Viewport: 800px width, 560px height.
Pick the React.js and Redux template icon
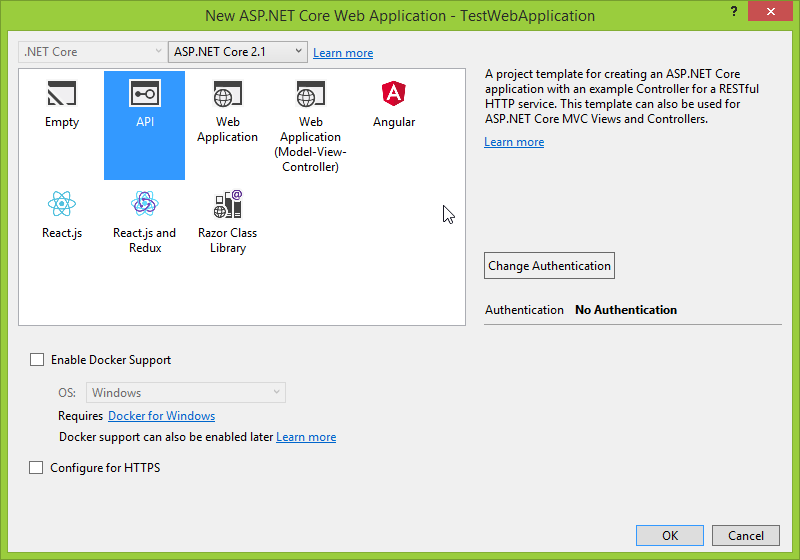[145, 204]
